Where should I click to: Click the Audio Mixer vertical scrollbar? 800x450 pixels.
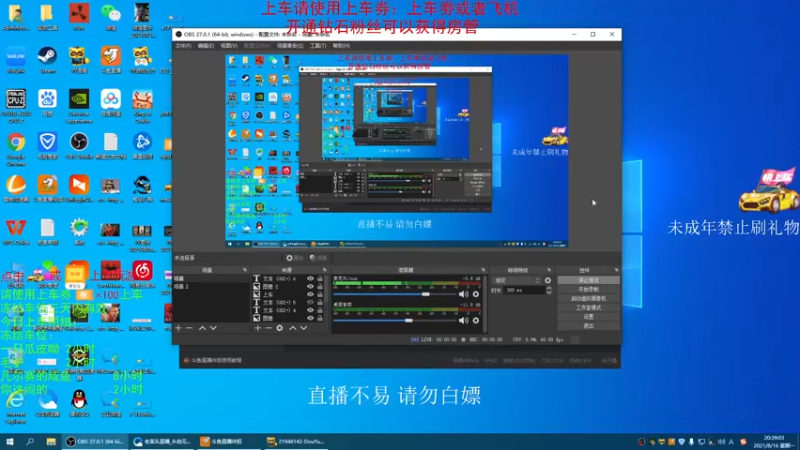click(484, 304)
